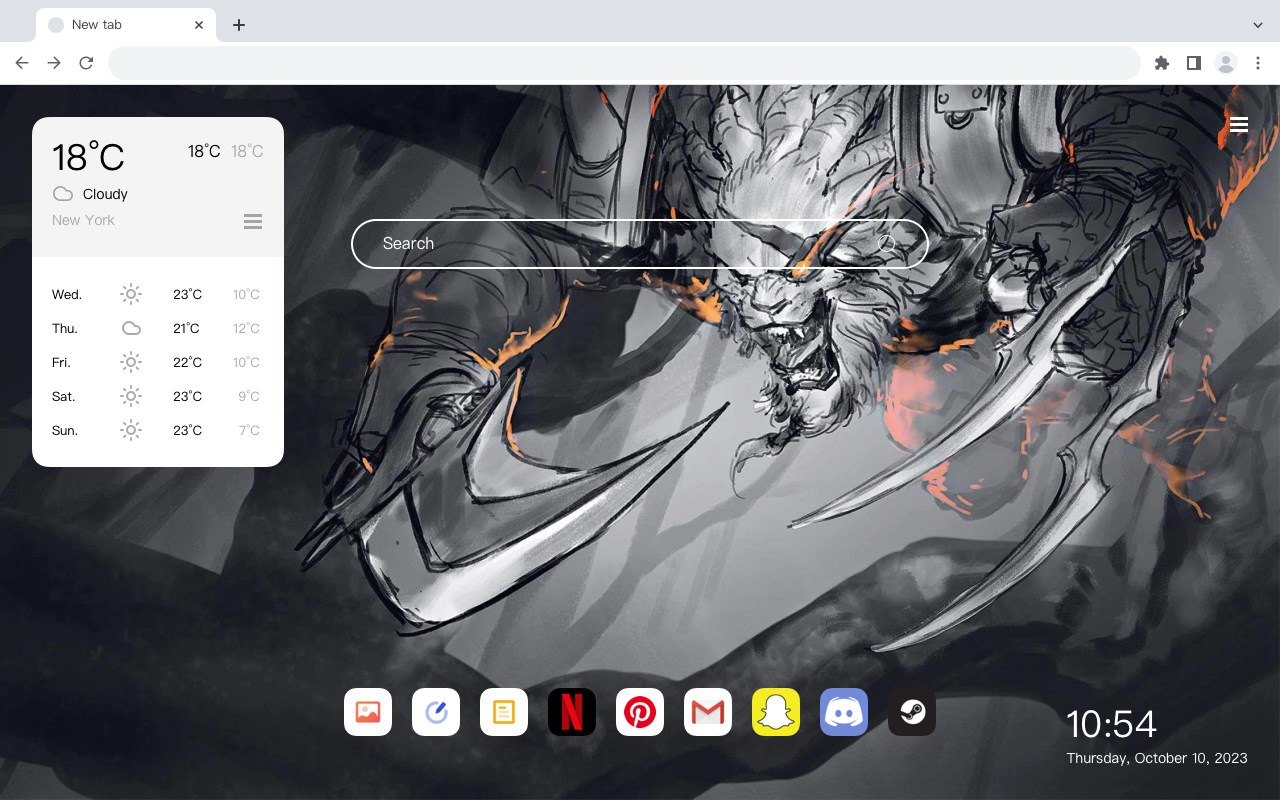The height and width of the screenshot is (800, 1280).
Task: Open the Gmail shortcut
Action: (x=708, y=712)
